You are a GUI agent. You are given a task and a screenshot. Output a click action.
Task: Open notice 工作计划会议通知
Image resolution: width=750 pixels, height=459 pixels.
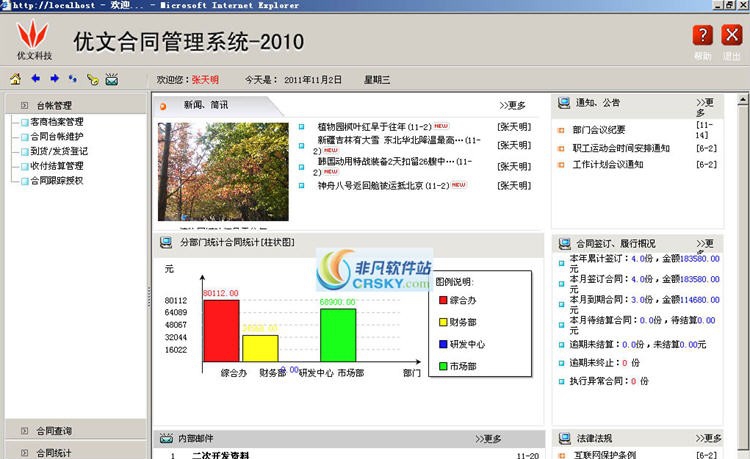[x=608, y=165]
